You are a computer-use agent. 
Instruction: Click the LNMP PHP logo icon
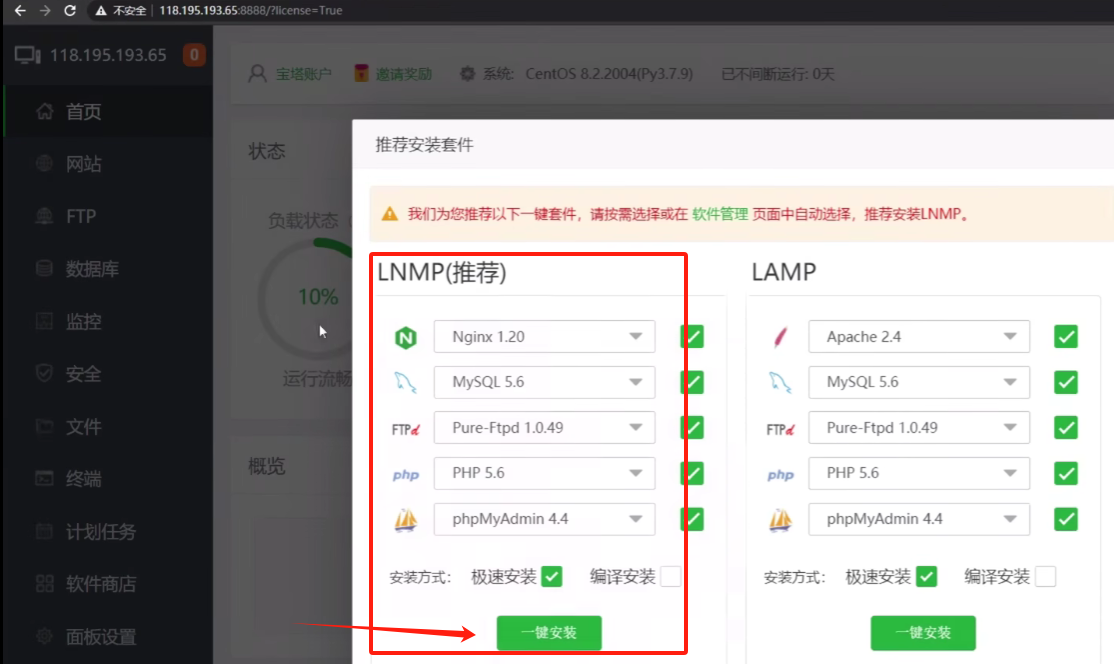(406, 474)
